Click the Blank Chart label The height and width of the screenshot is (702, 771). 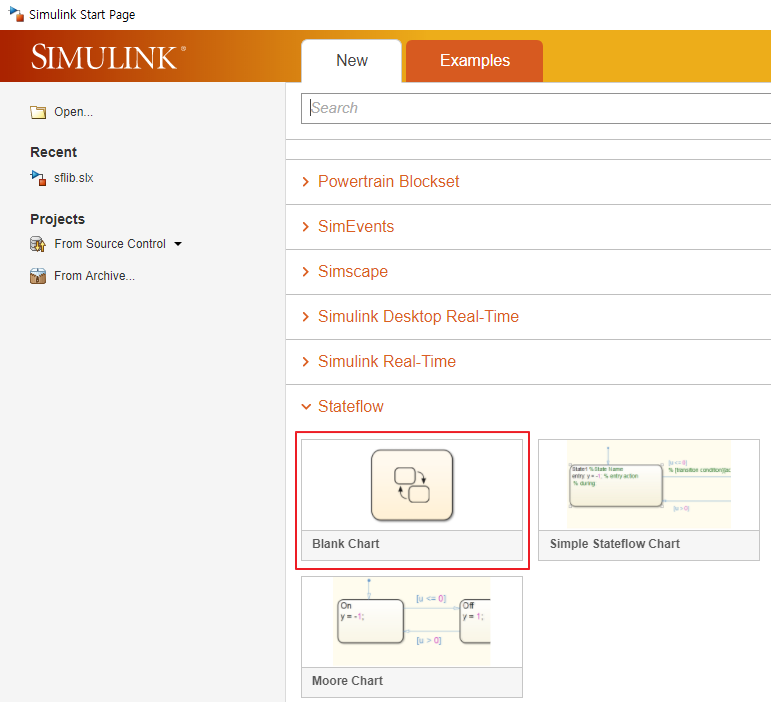coord(346,544)
